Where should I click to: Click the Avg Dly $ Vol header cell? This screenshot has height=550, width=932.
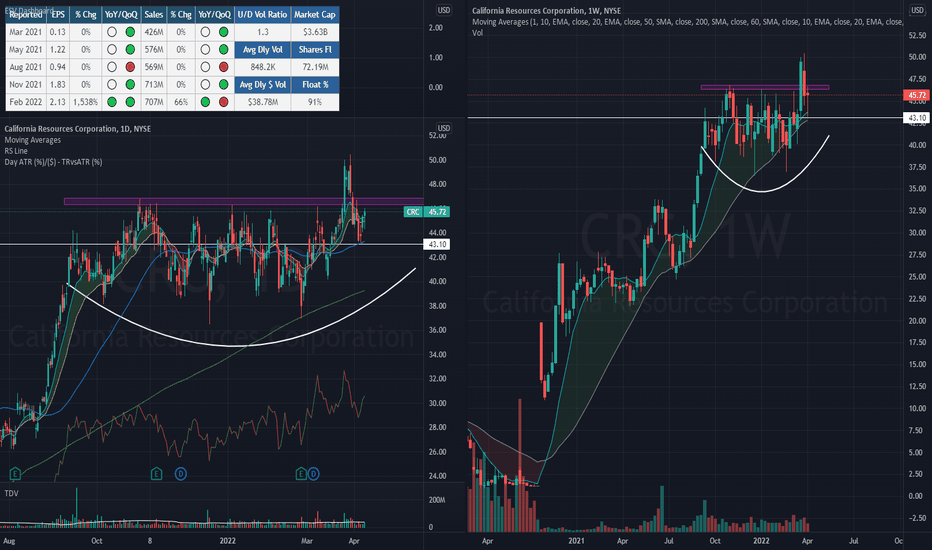(263, 84)
